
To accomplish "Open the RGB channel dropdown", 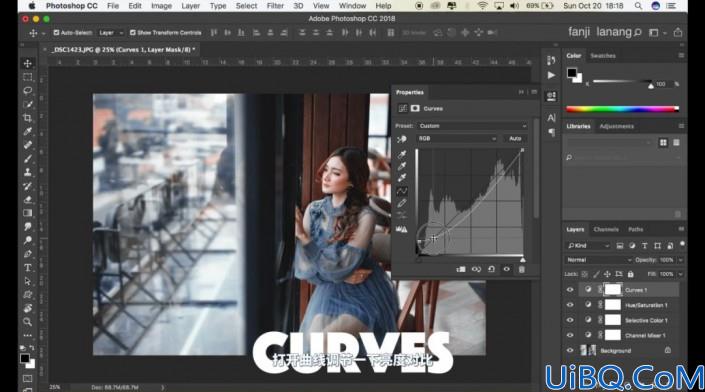I will [456, 138].
